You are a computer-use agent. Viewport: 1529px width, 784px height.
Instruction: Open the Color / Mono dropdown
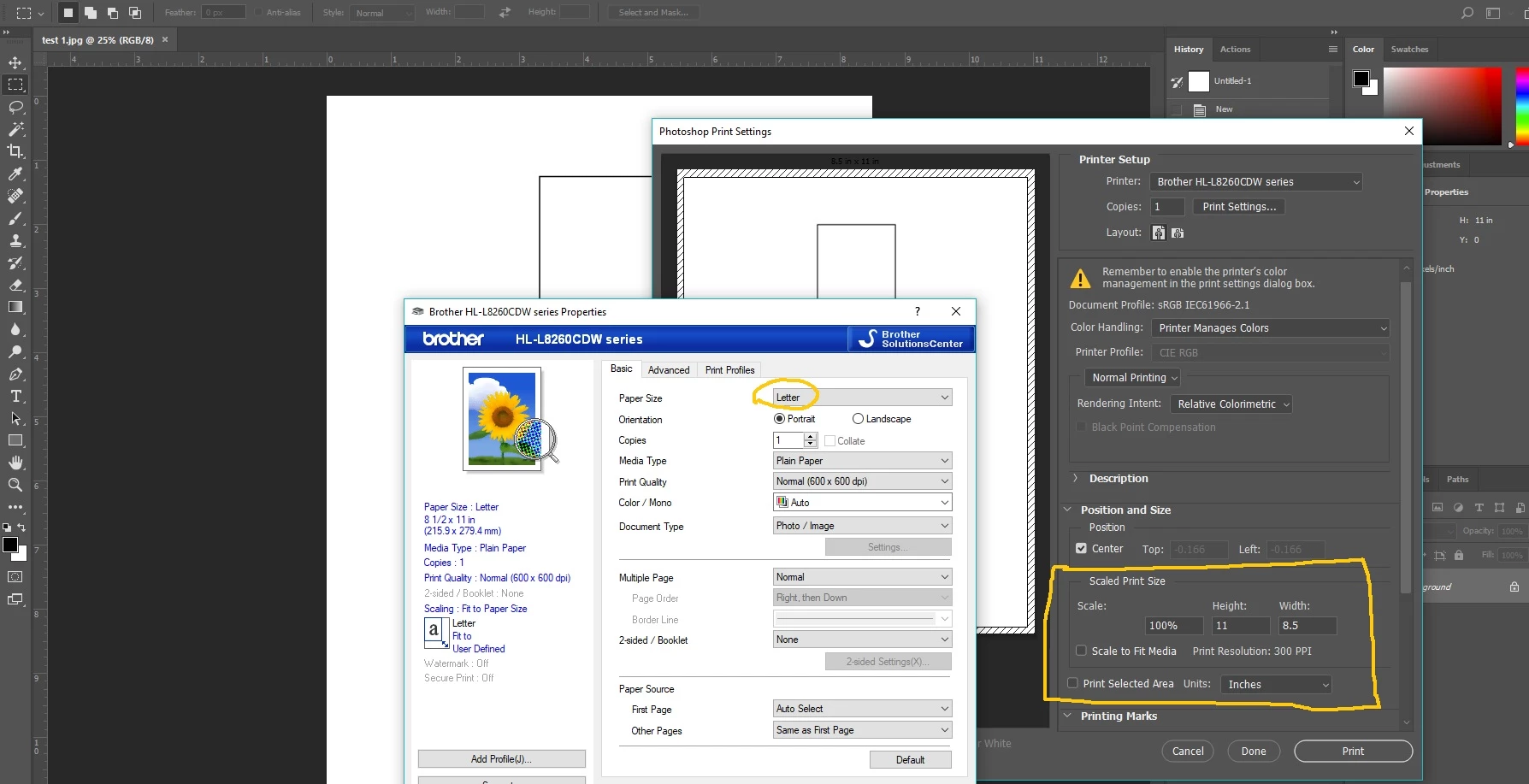click(862, 503)
